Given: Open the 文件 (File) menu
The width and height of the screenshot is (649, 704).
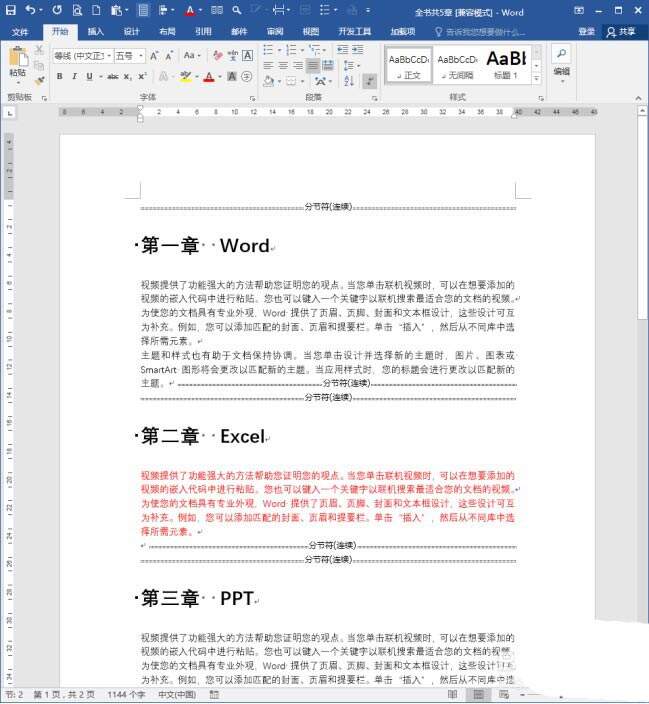Looking at the screenshot, I should click(20, 31).
